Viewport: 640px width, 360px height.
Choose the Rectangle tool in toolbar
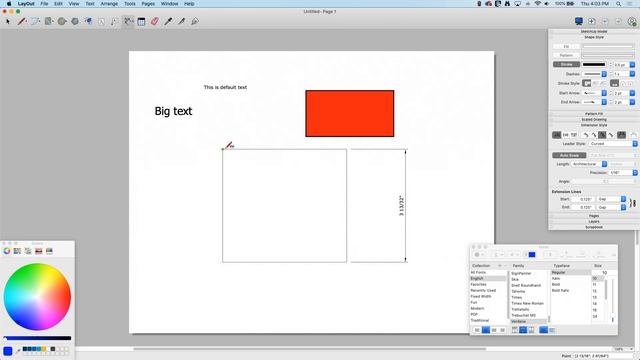tap(49, 21)
